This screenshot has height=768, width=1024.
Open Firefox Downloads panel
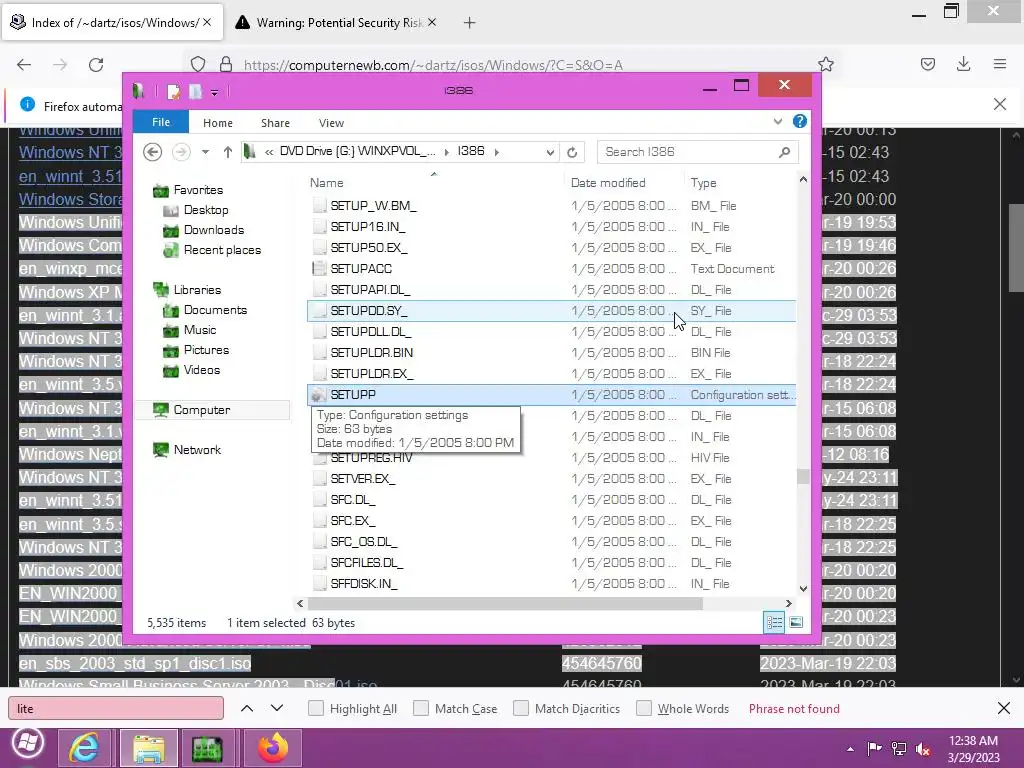[x=963, y=64]
